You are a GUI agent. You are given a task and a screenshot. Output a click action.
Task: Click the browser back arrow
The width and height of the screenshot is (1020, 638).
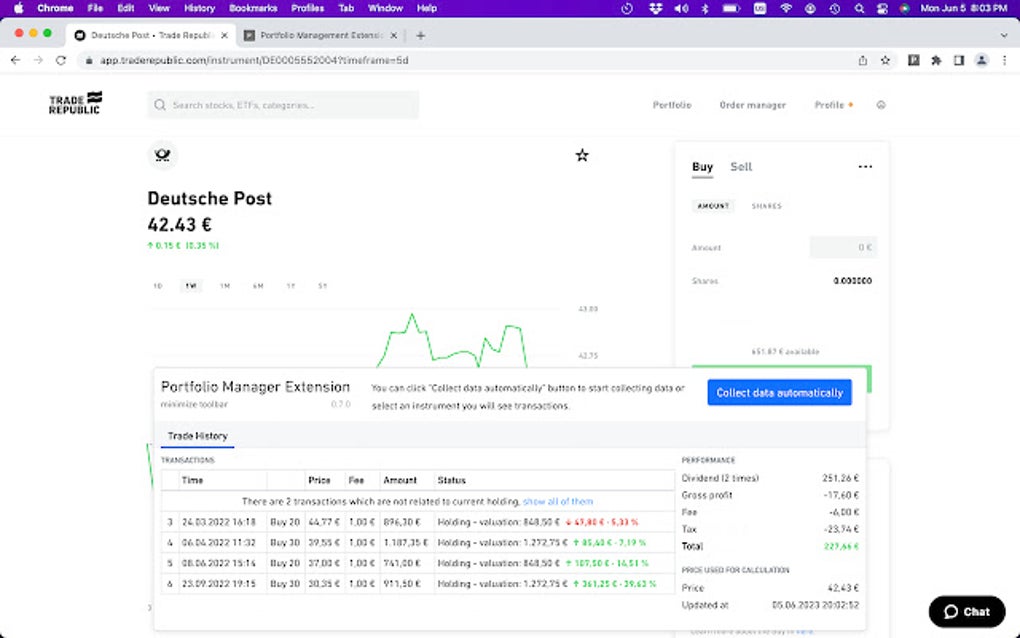[14, 60]
